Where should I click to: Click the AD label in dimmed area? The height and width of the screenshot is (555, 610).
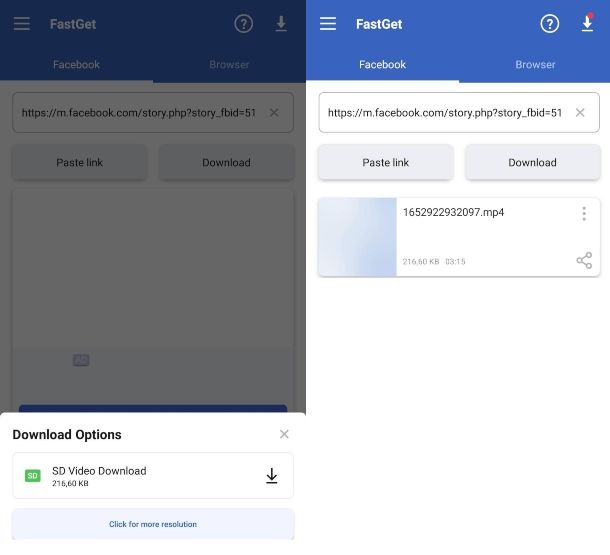coord(81,360)
